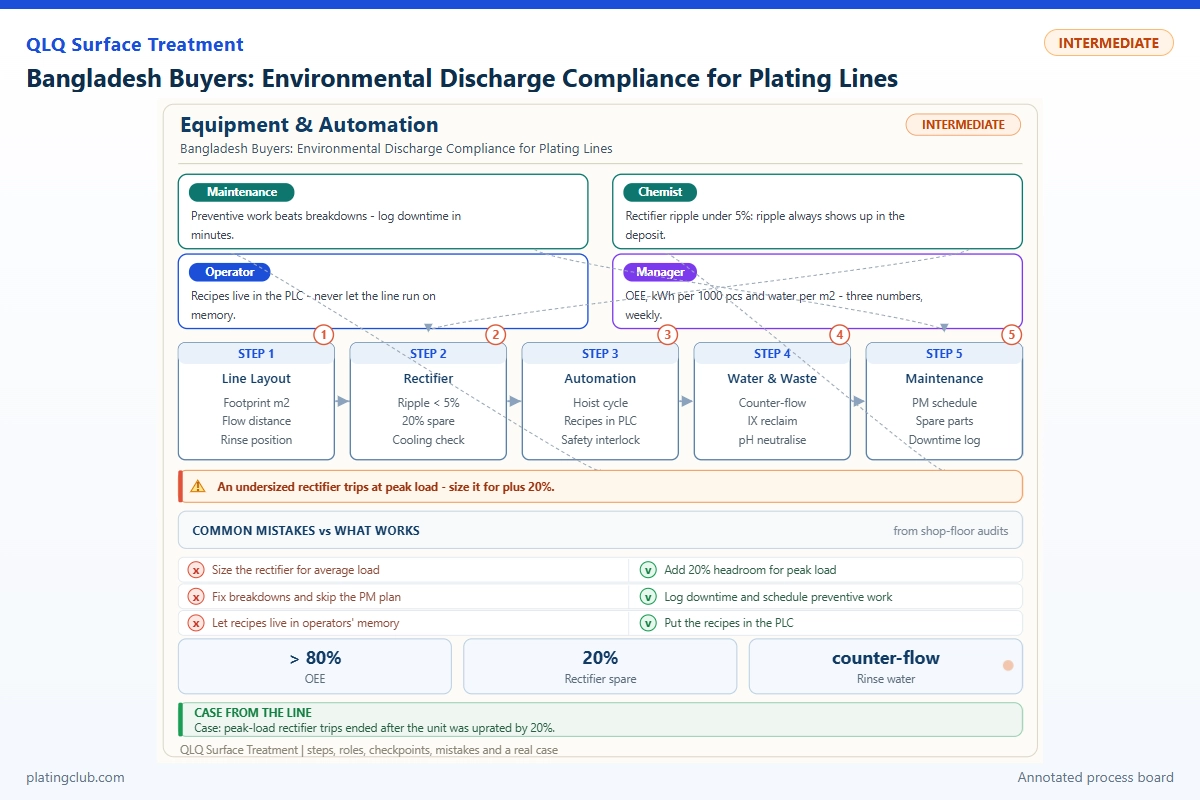Click the 'Flow distance' line

(x=256, y=421)
